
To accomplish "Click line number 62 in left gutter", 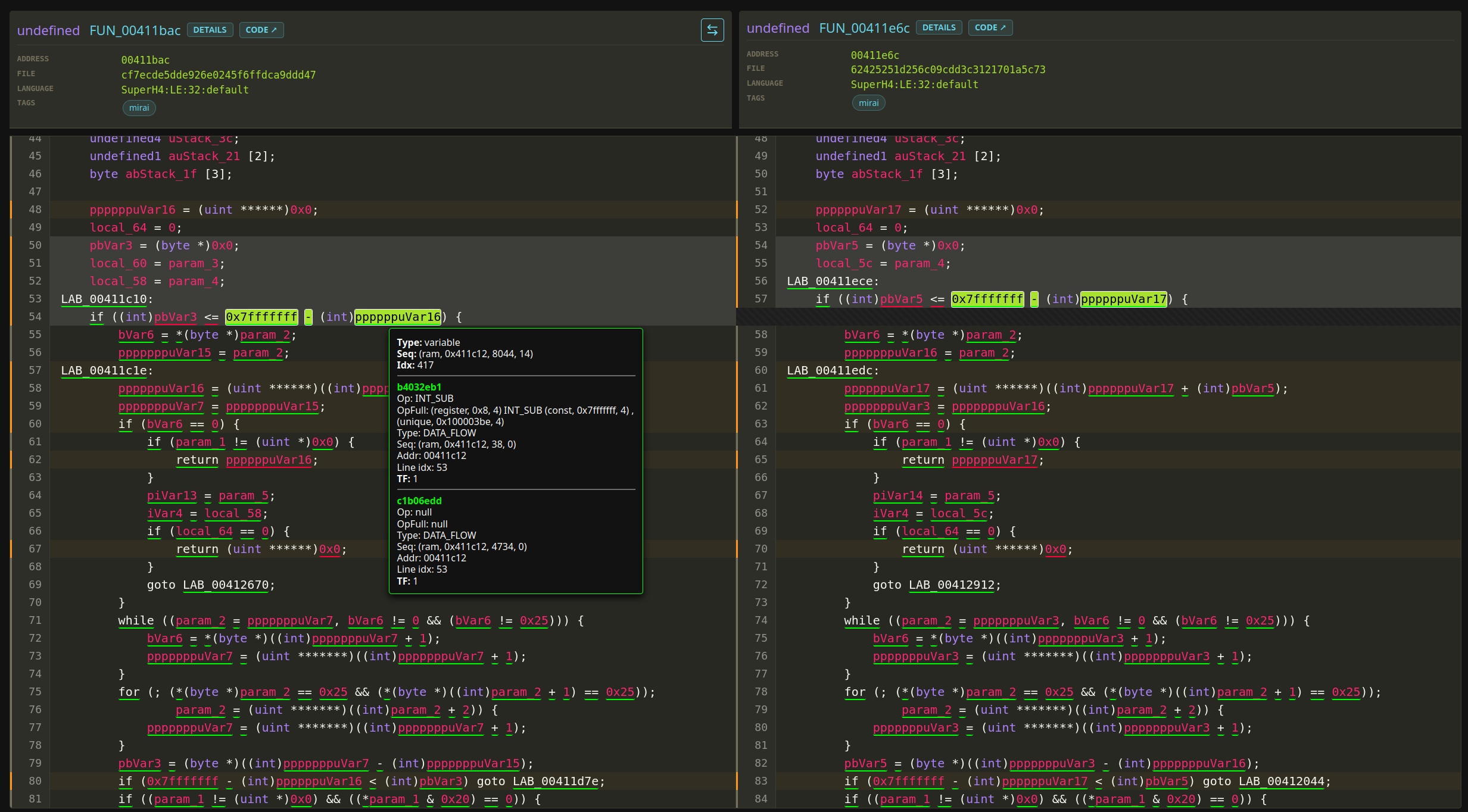I will [35, 460].
